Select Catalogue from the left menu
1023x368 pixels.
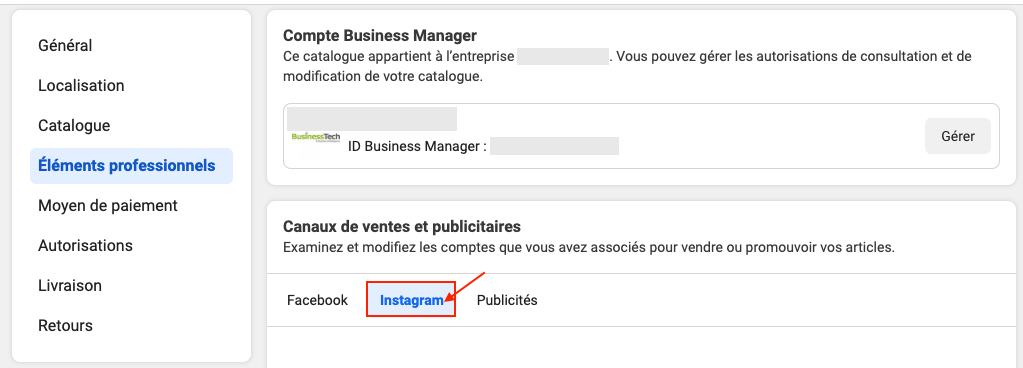pyautogui.click(x=74, y=125)
